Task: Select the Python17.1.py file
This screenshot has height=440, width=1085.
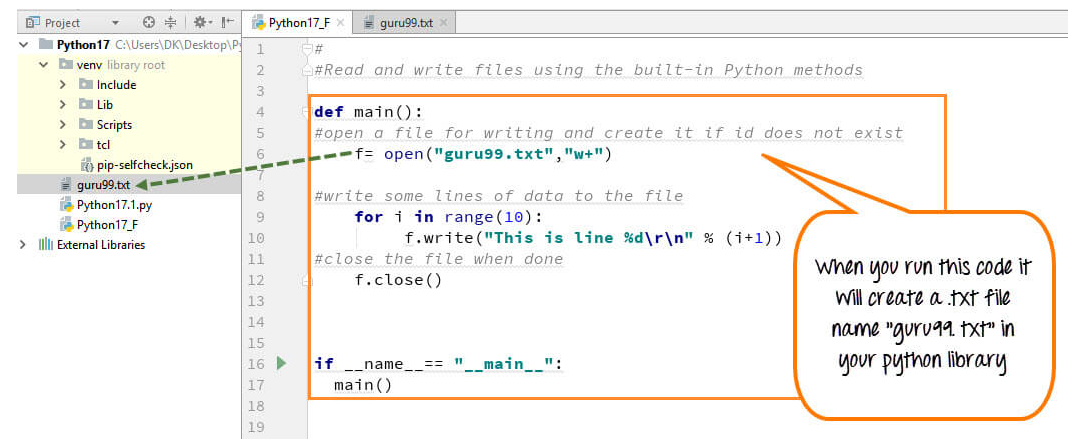Action: point(114,205)
